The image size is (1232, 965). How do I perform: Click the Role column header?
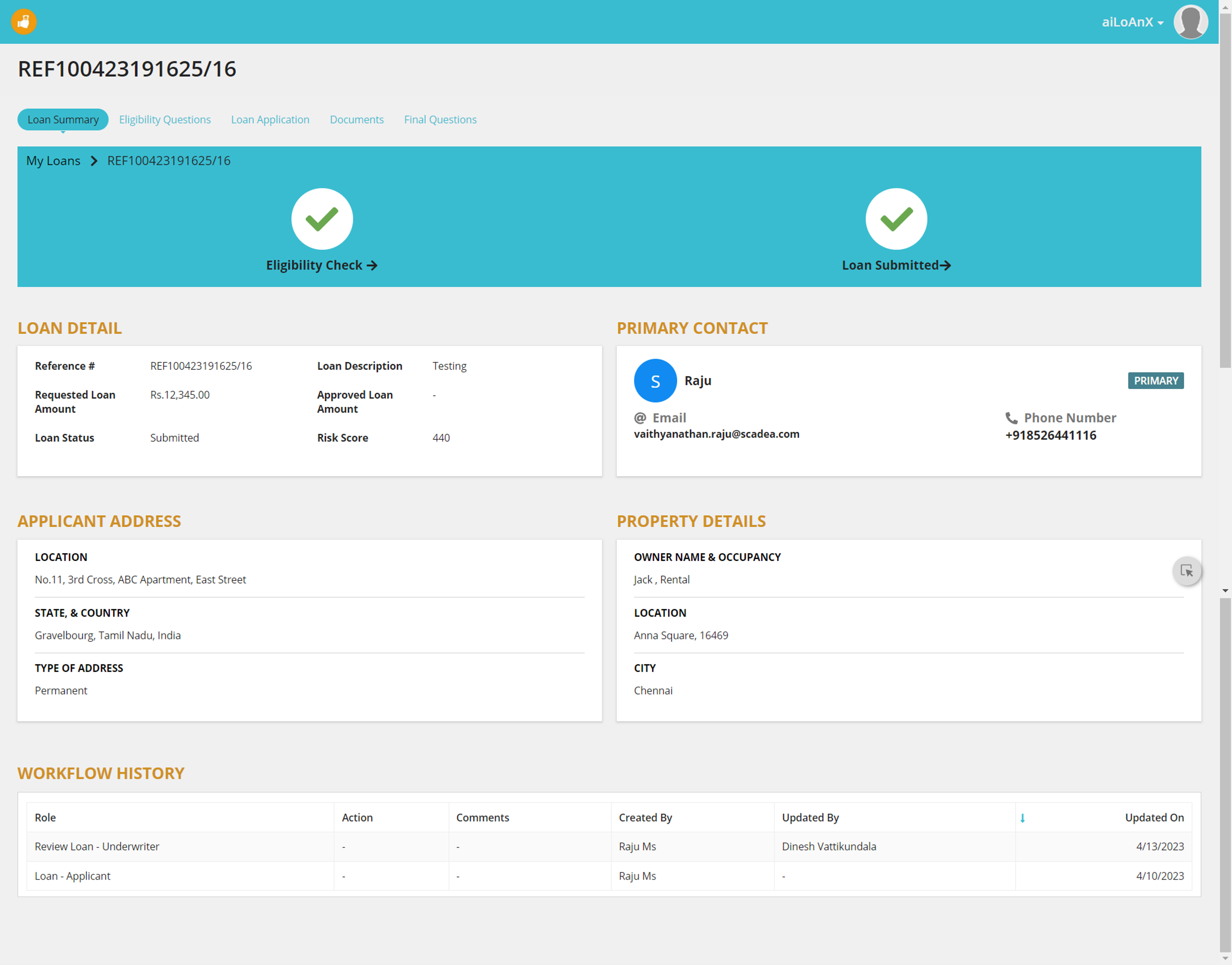click(x=45, y=818)
